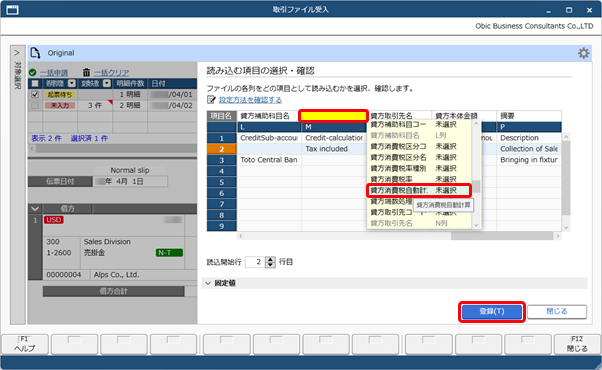Click the file import icon beside Original
602x370 pixels.
click(x=35, y=53)
